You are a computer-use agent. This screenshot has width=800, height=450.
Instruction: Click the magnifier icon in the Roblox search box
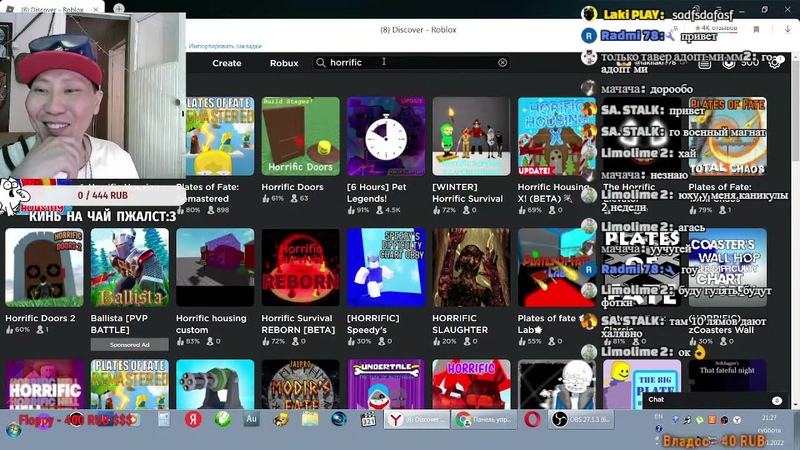[x=320, y=62]
